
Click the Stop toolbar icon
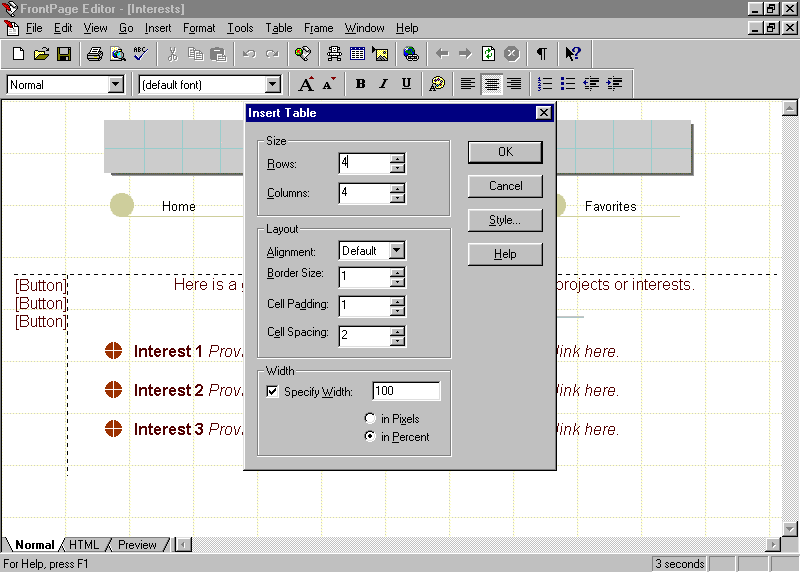(511, 54)
